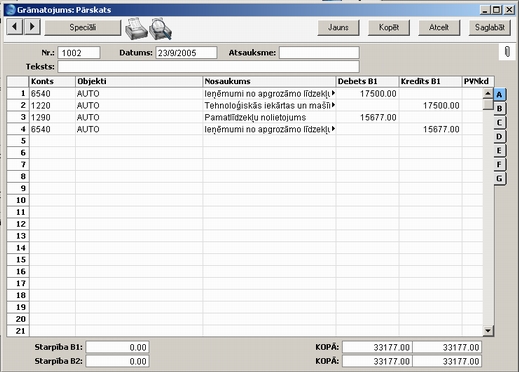Click the vertical scrollbar thumb
The height and width of the screenshot is (372, 519).
[x=488, y=104]
